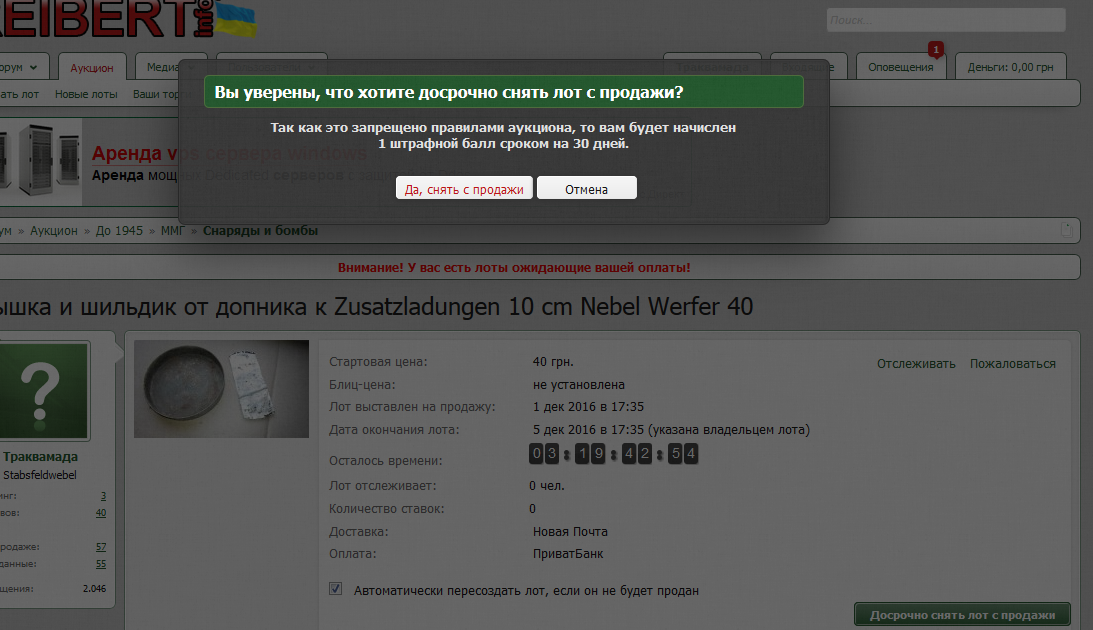Click the "Новая Почта" delivery value
The width and height of the screenshot is (1093, 630).
click(570, 532)
